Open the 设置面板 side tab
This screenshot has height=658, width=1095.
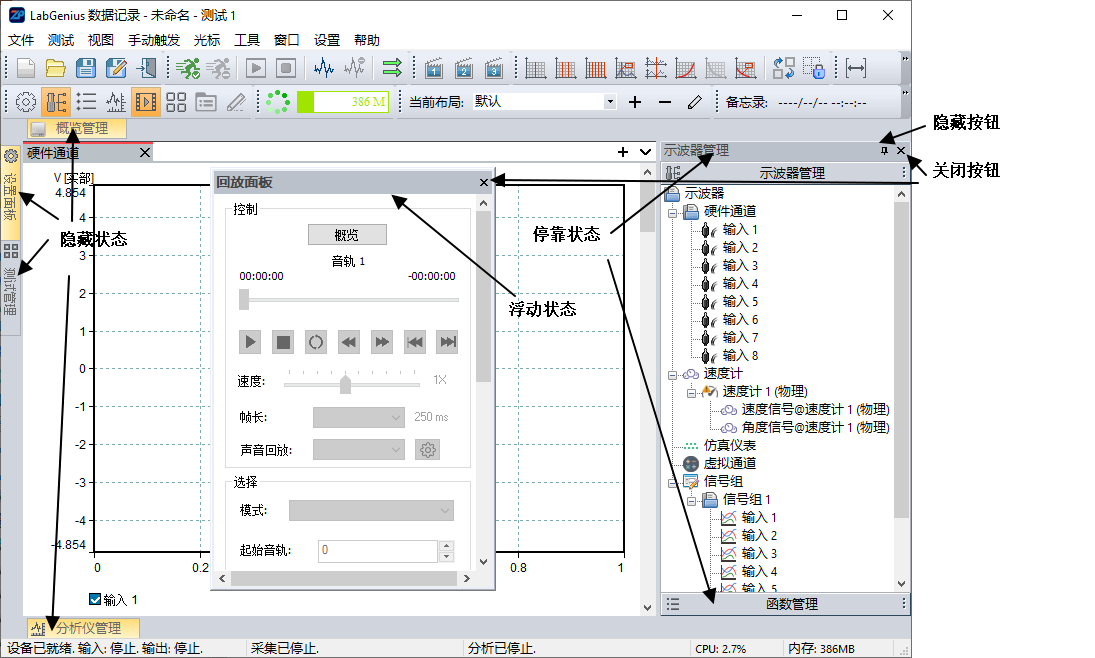click(10, 193)
